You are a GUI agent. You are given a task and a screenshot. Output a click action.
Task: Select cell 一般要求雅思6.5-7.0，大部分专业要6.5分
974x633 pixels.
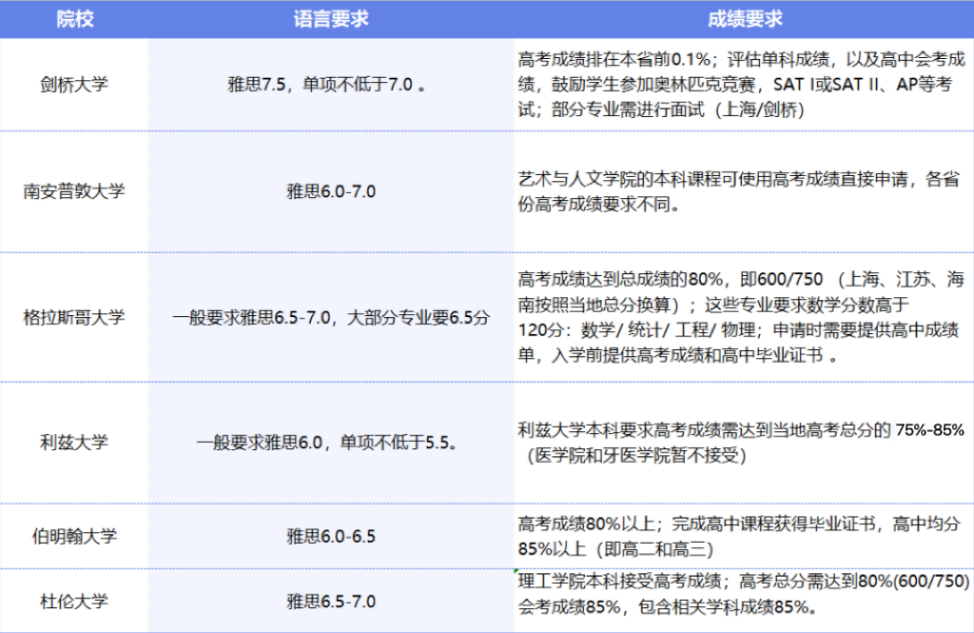[331, 317]
